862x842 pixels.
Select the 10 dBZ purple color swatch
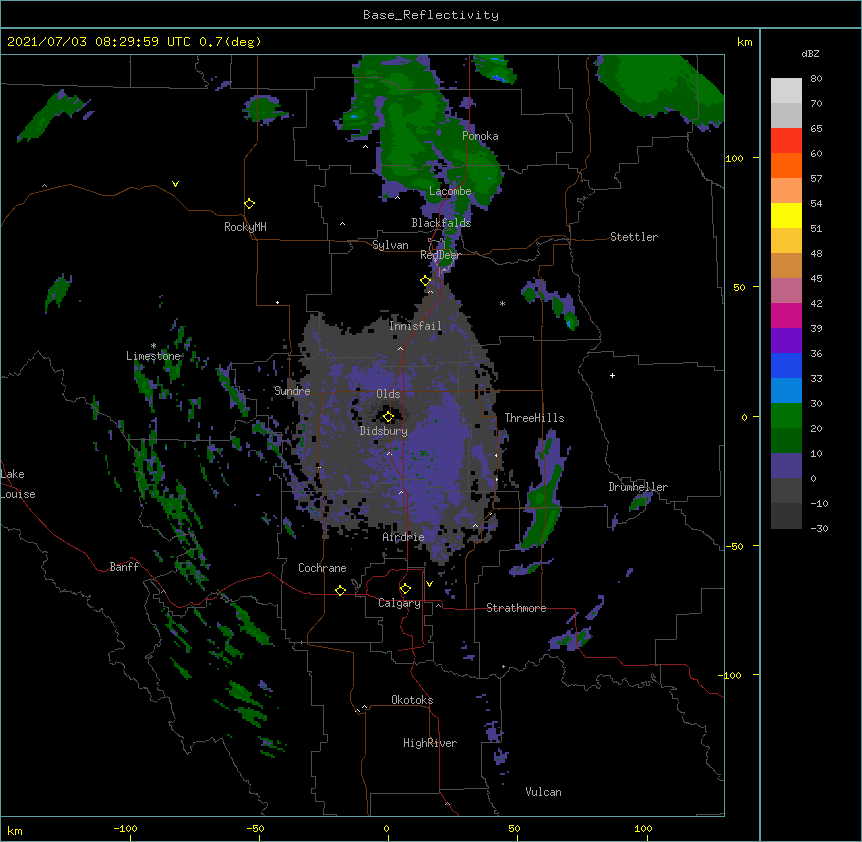click(786, 466)
